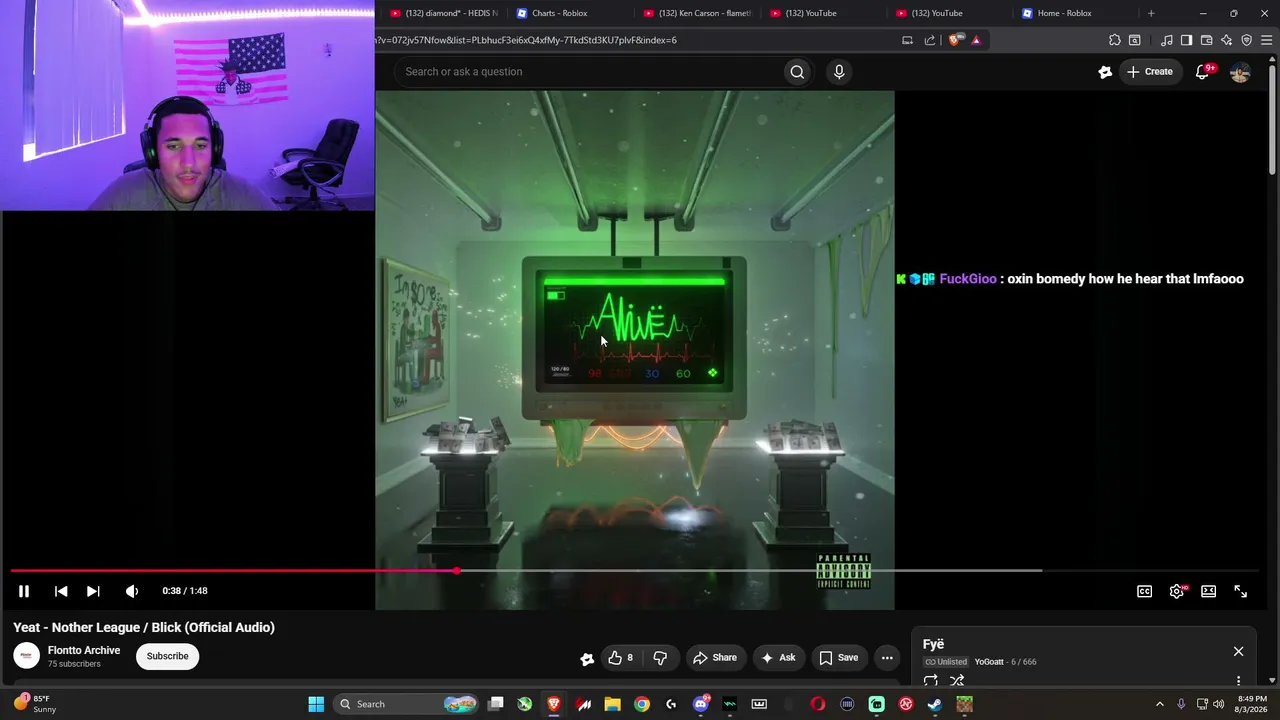Open video player settings gear
This screenshot has width=1280, height=720.
click(x=1177, y=591)
